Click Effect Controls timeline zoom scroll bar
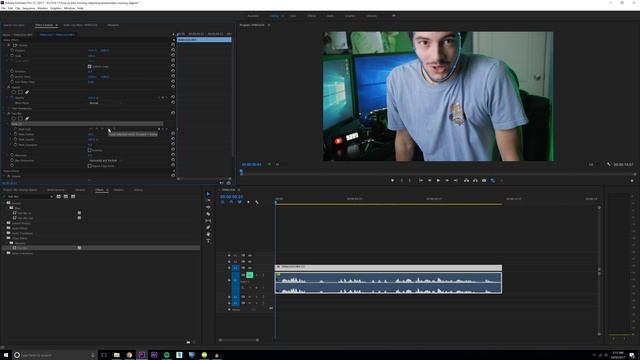Screen dimensions: 640x360 point(204,178)
